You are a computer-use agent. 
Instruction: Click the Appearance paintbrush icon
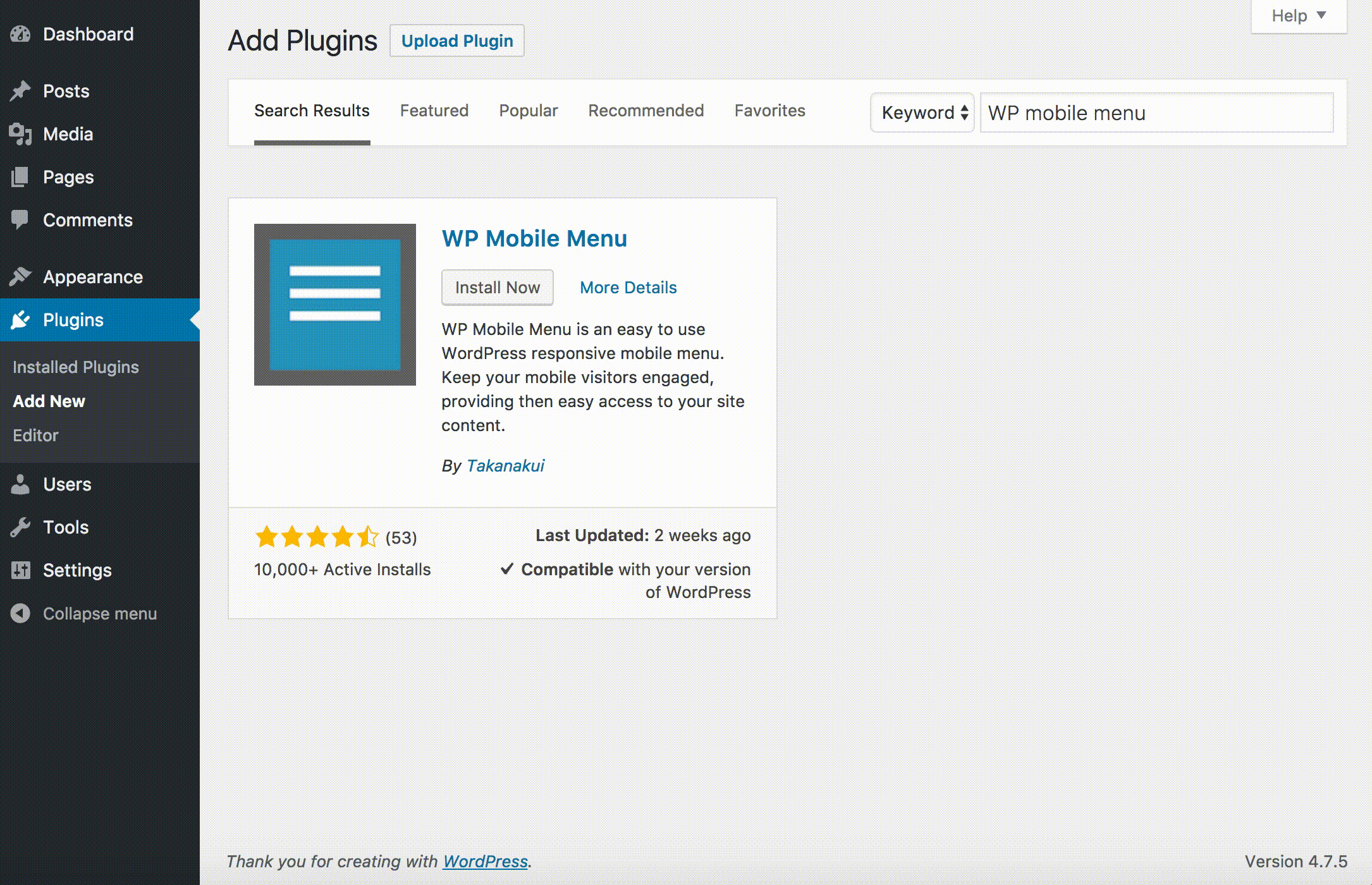click(20, 277)
